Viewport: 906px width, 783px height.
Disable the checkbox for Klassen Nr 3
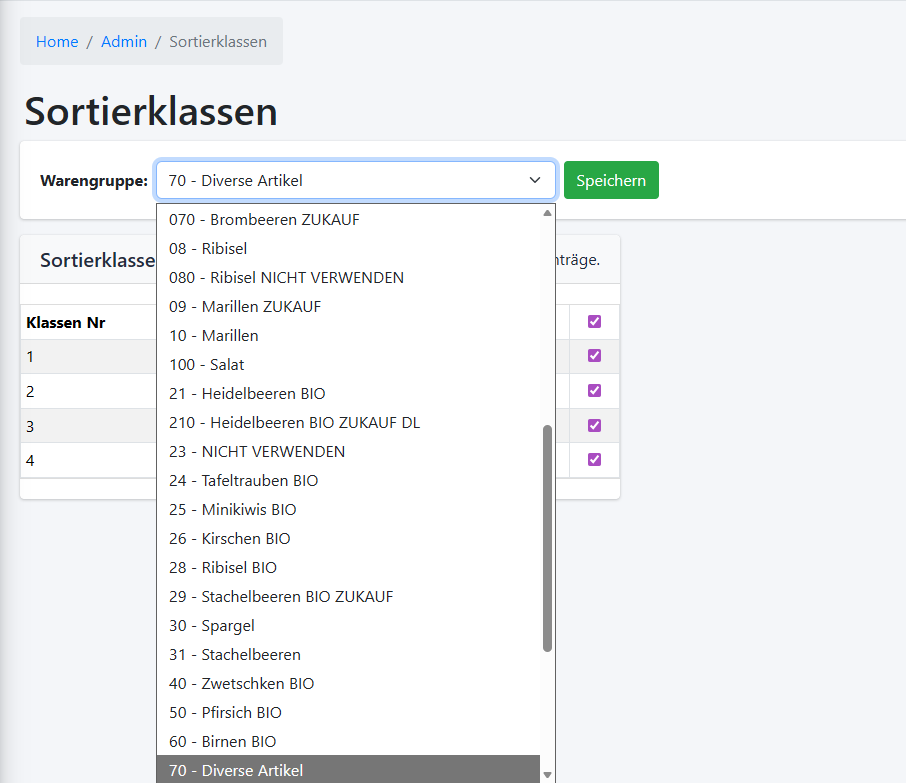coord(595,425)
